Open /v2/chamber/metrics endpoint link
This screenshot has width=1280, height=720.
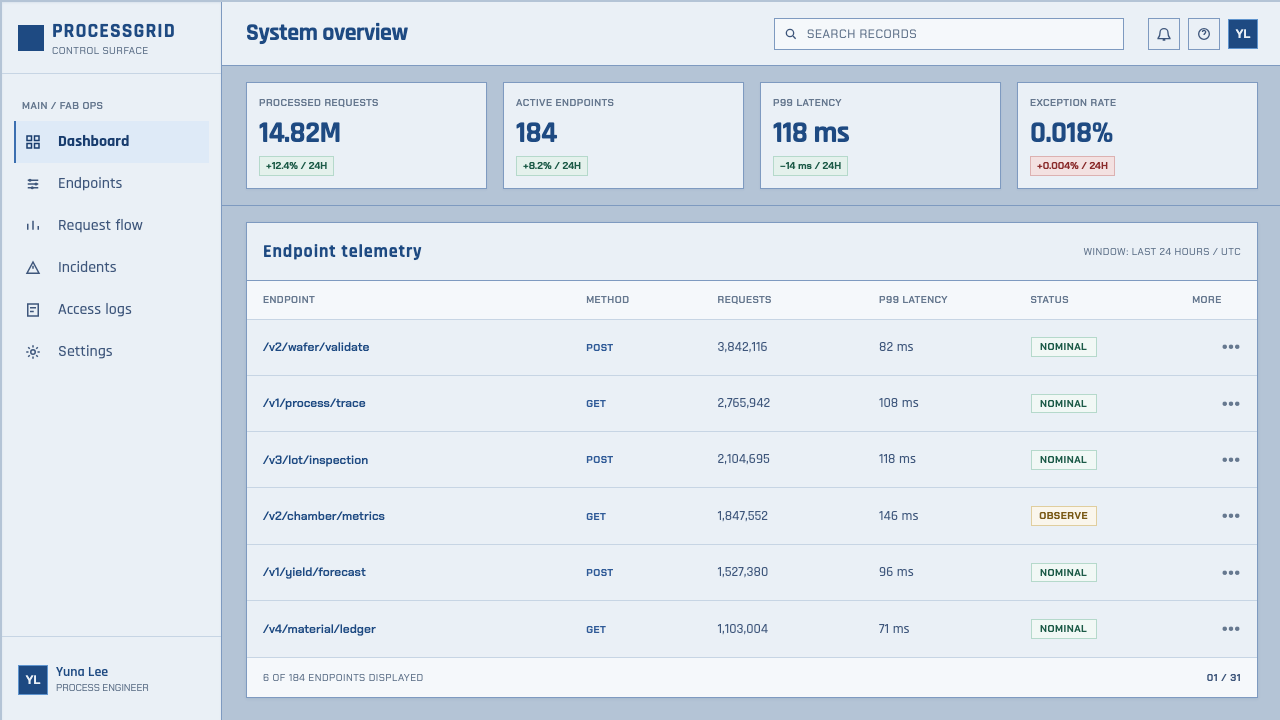pyautogui.click(x=324, y=516)
